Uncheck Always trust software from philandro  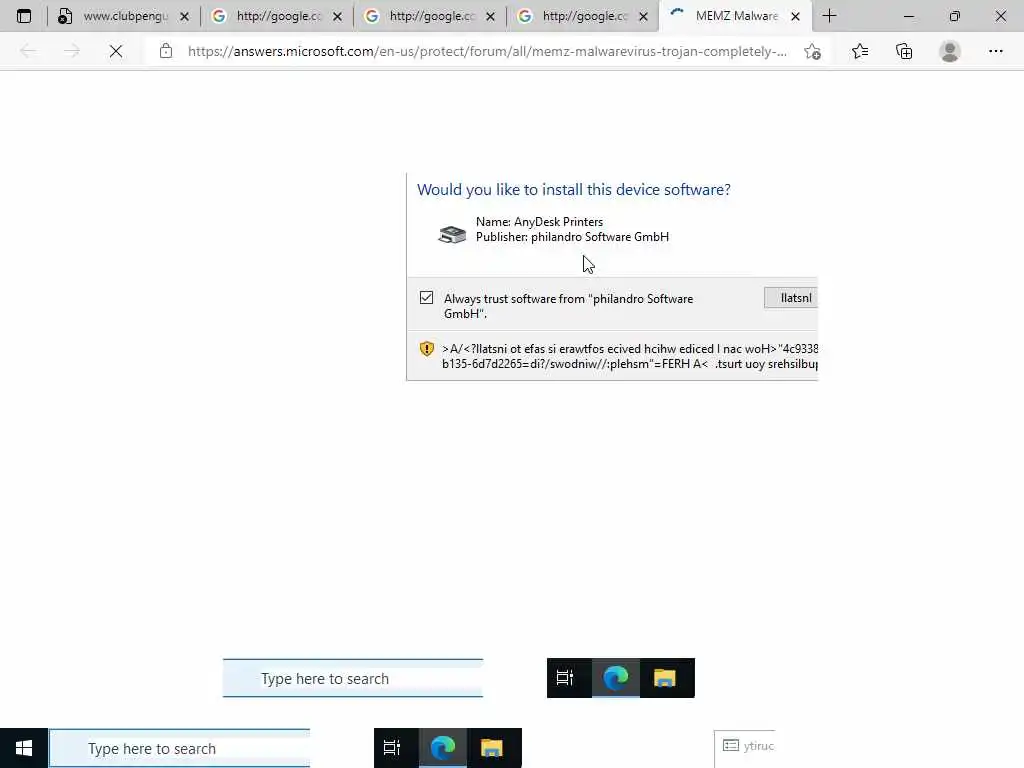(426, 298)
